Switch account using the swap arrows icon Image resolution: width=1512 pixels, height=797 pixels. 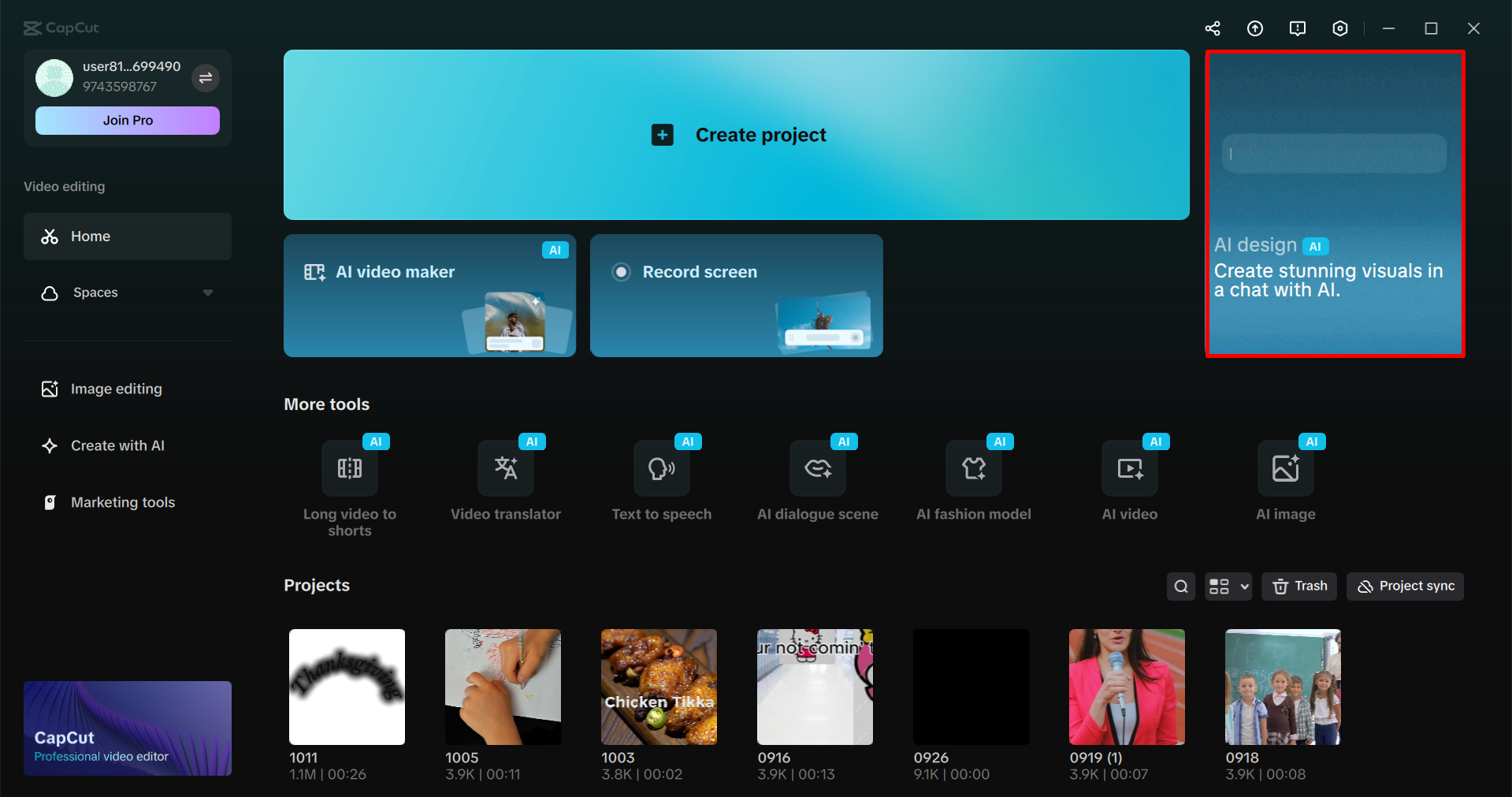(x=206, y=77)
